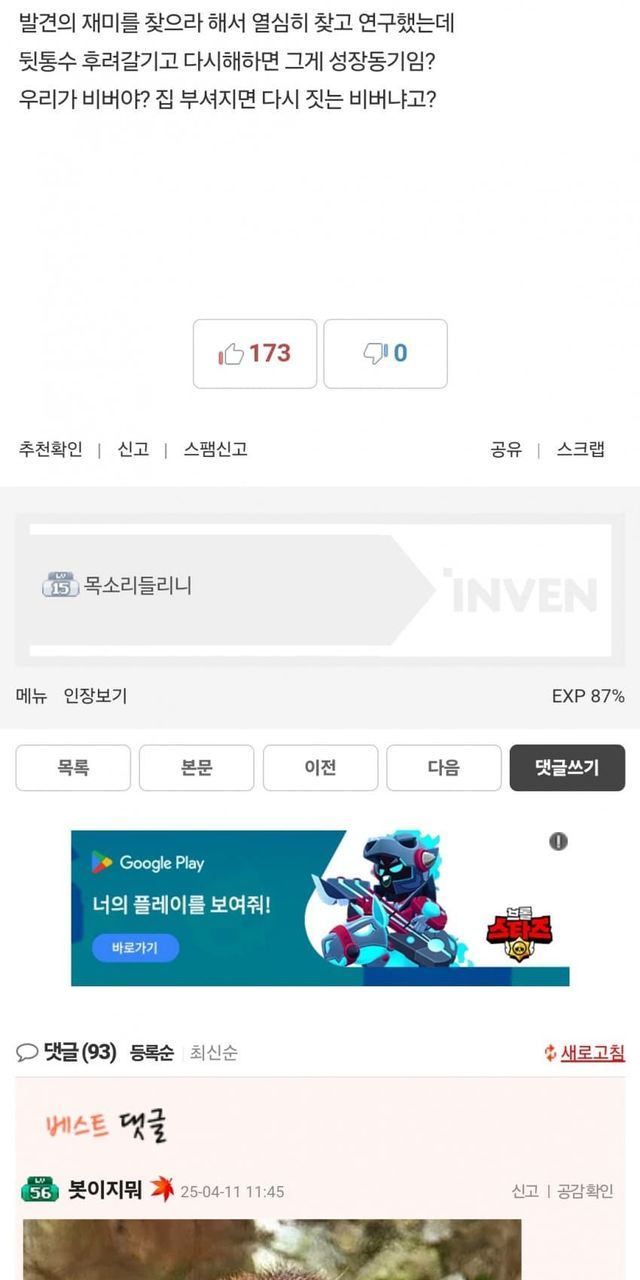The width and height of the screenshot is (640, 1280).
Task: Go to 본문 section button
Action: [x=197, y=768]
